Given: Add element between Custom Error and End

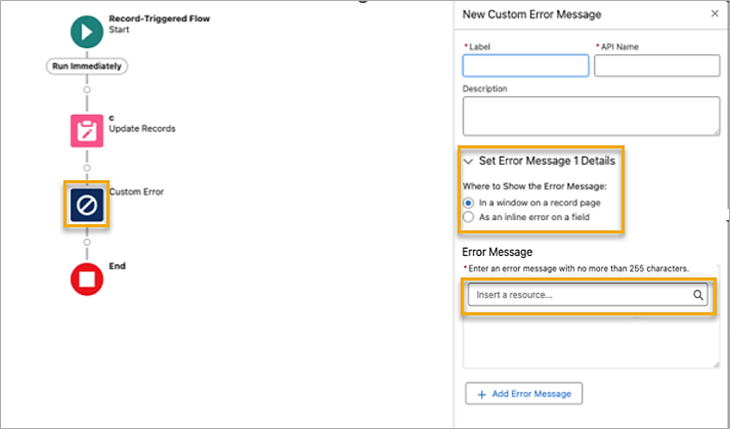Looking at the screenshot, I should [x=86, y=242].
